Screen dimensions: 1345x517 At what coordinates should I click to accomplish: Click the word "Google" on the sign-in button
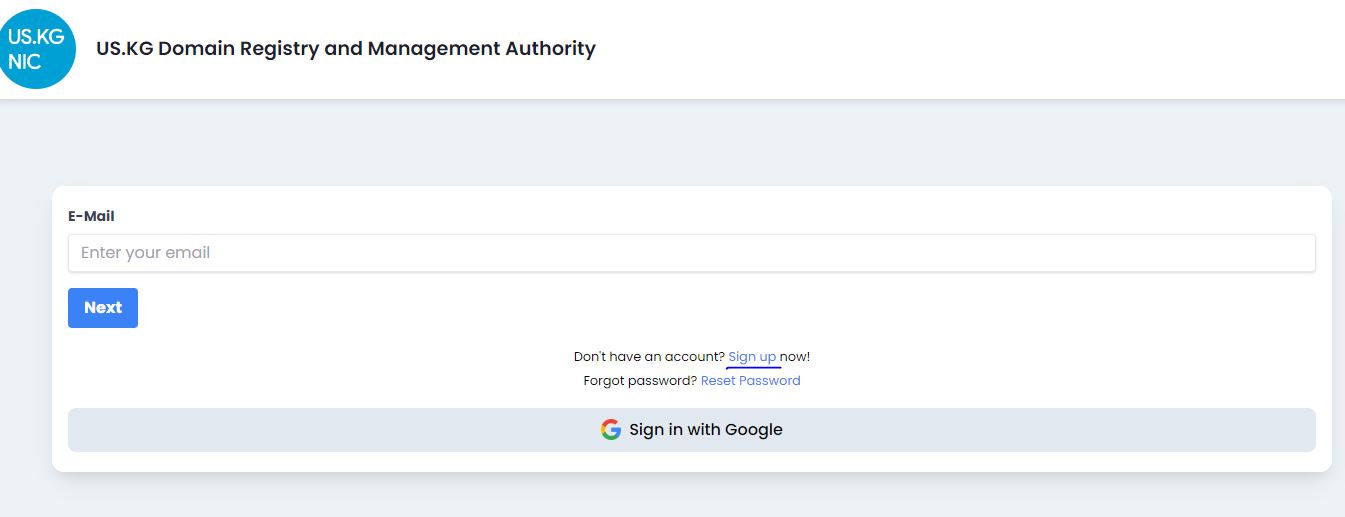tap(754, 430)
